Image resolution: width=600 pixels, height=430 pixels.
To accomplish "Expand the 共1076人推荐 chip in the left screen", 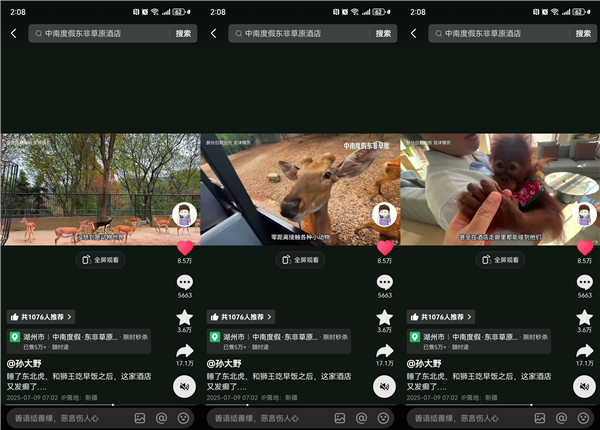I will [x=42, y=316].
